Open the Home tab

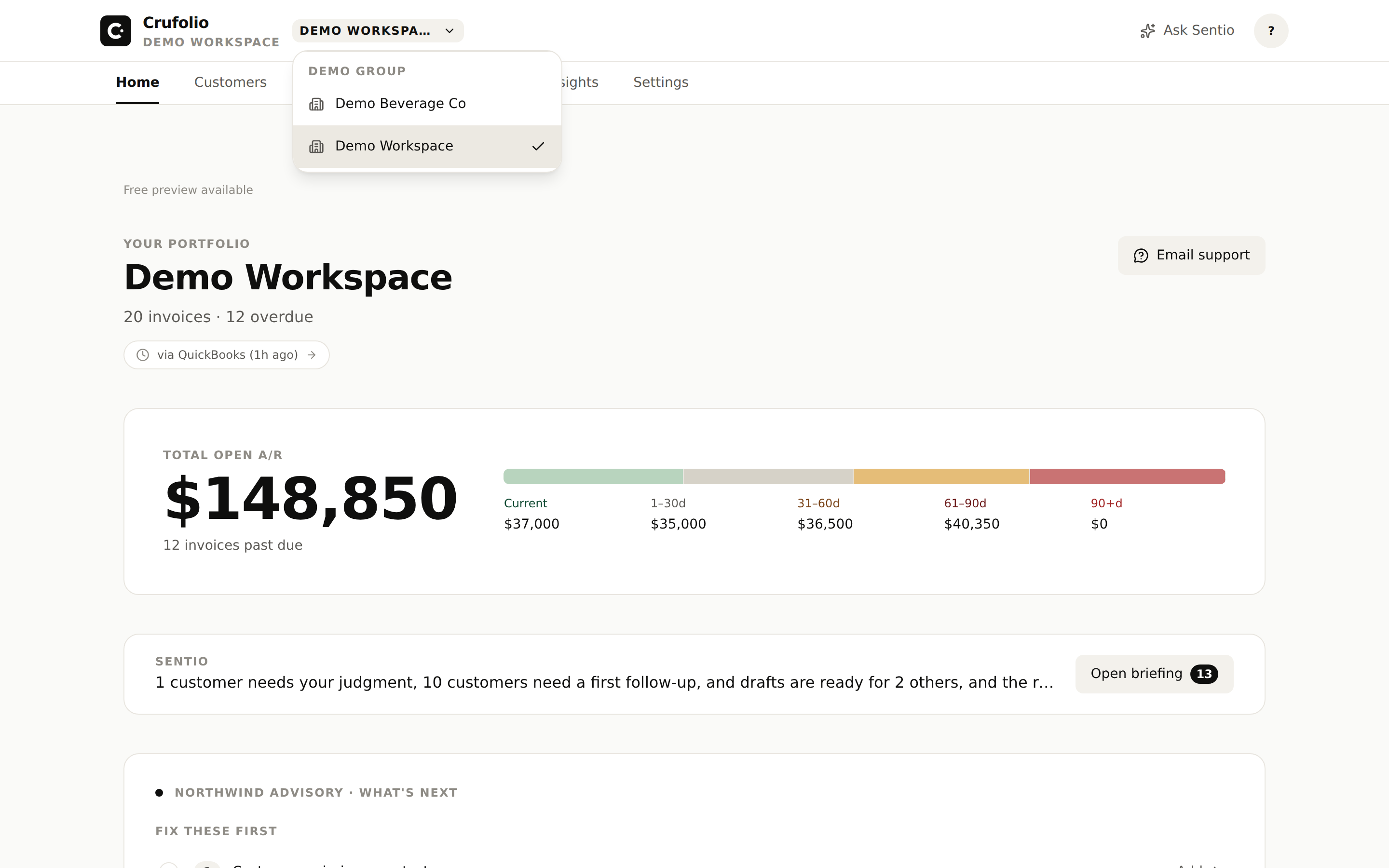point(137,82)
